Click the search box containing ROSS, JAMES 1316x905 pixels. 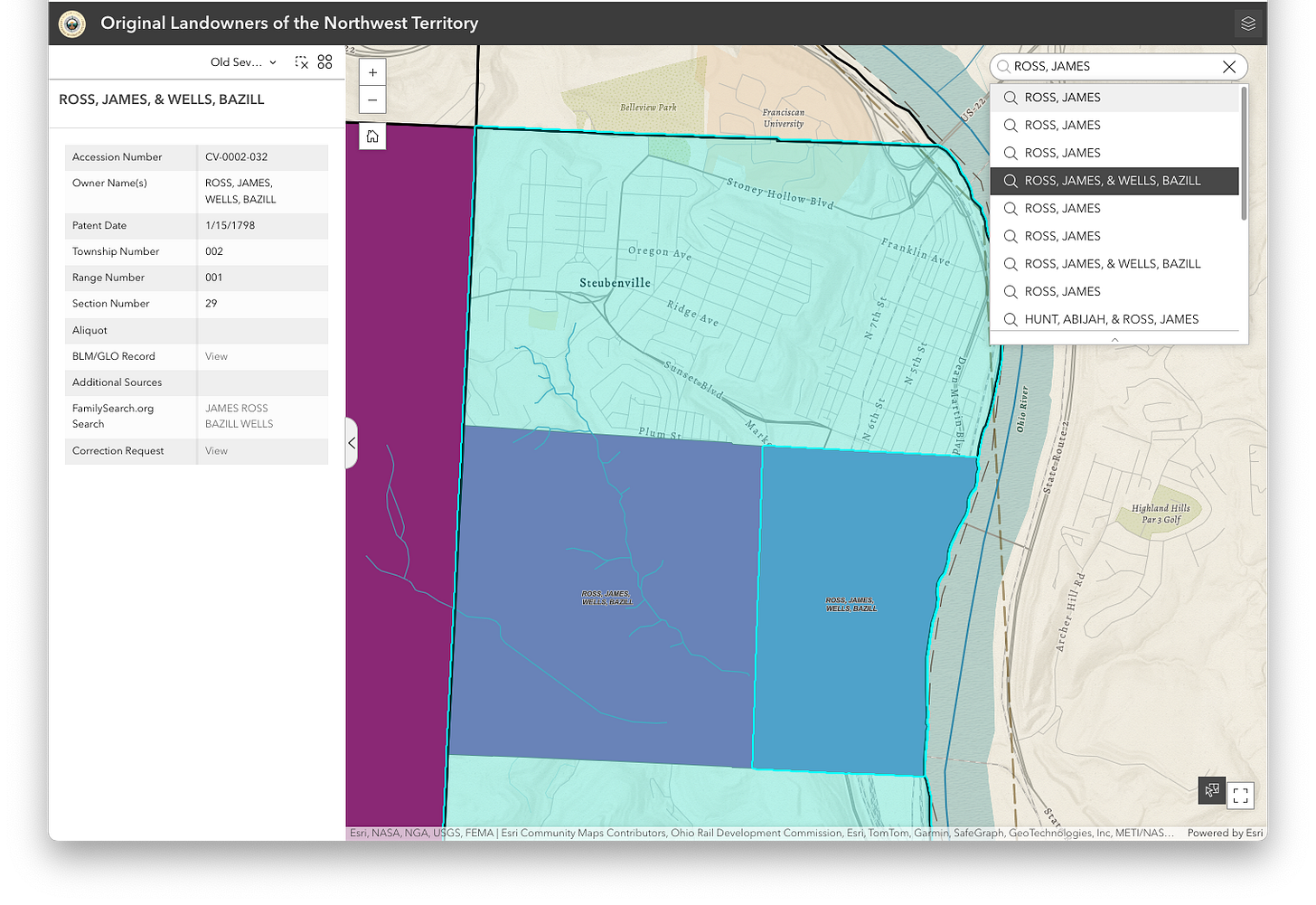(x=1112, y=67)
